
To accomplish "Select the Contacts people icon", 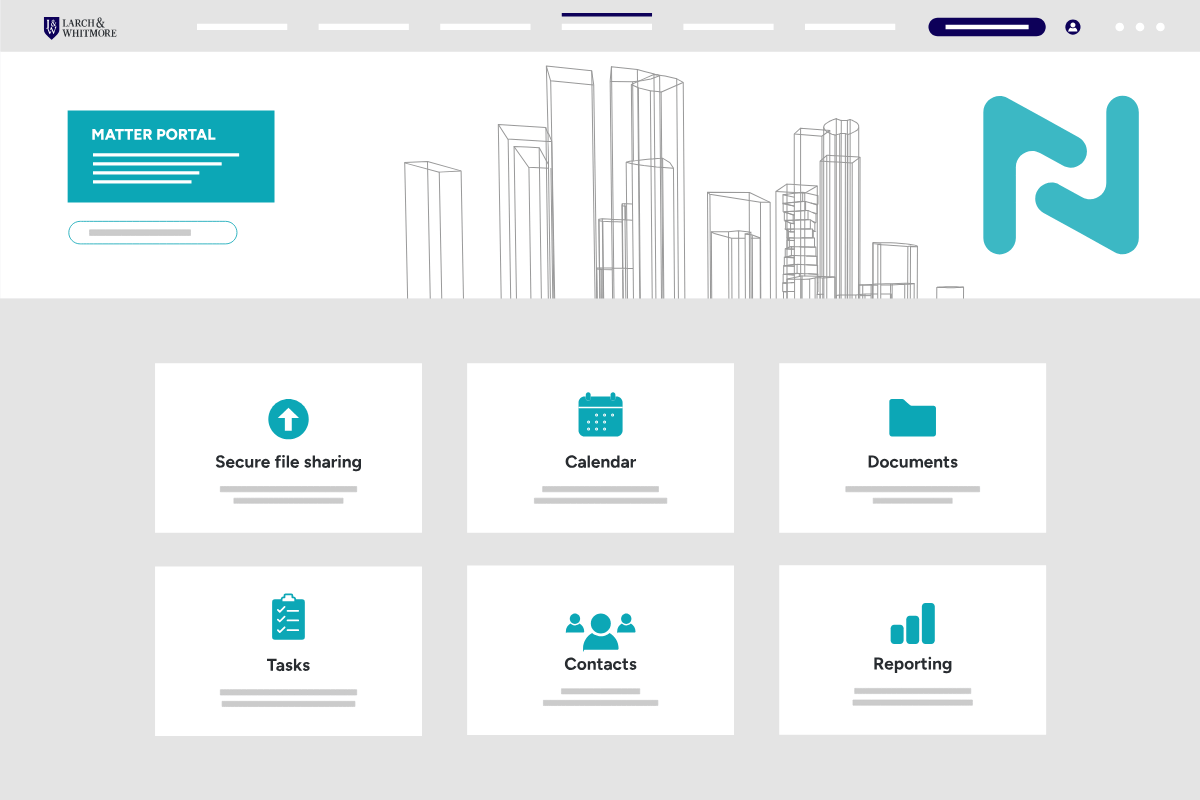I will 600,623.
